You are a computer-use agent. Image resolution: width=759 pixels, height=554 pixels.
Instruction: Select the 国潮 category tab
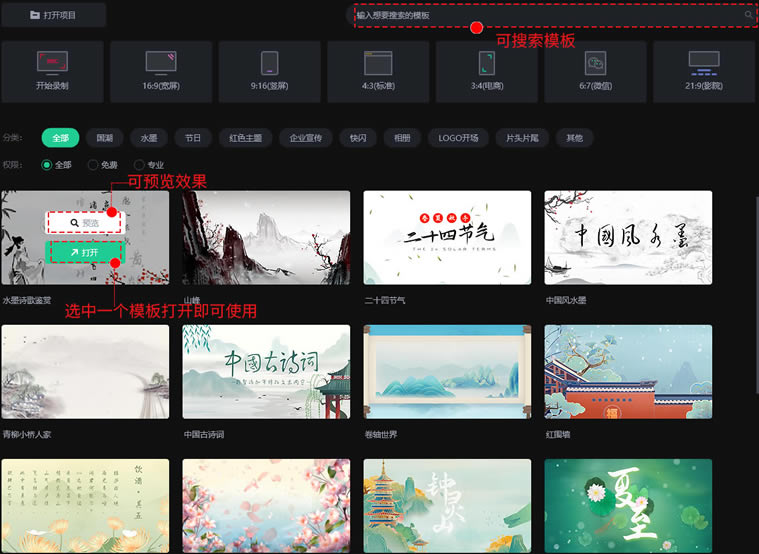click(x=105, y=138)
